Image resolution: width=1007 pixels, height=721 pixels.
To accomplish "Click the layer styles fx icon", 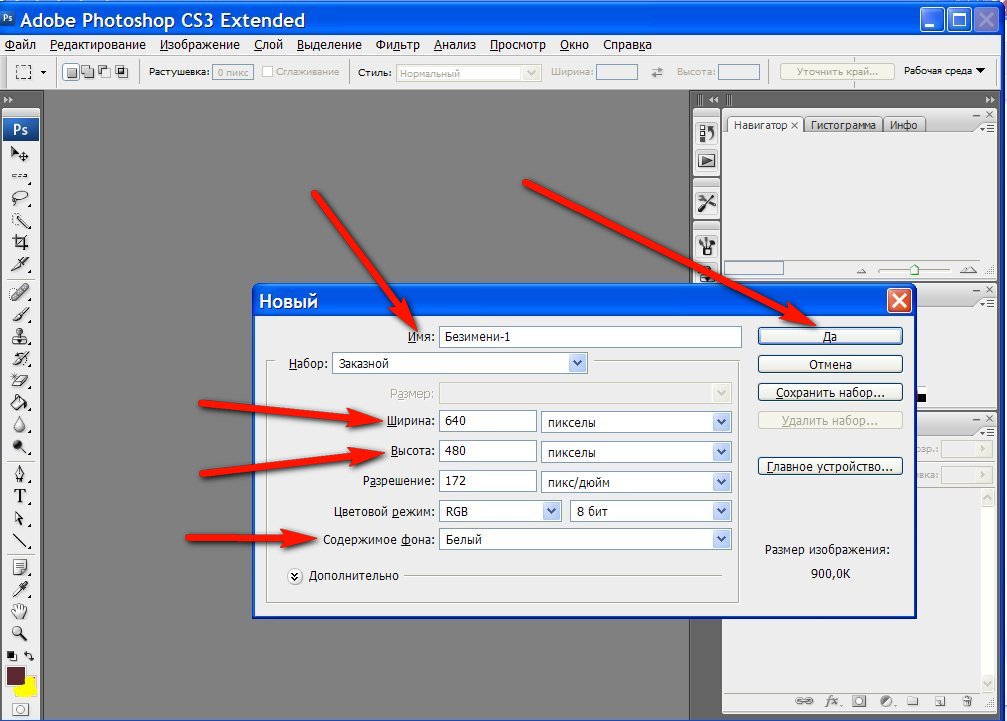I will tap(832, 701).
